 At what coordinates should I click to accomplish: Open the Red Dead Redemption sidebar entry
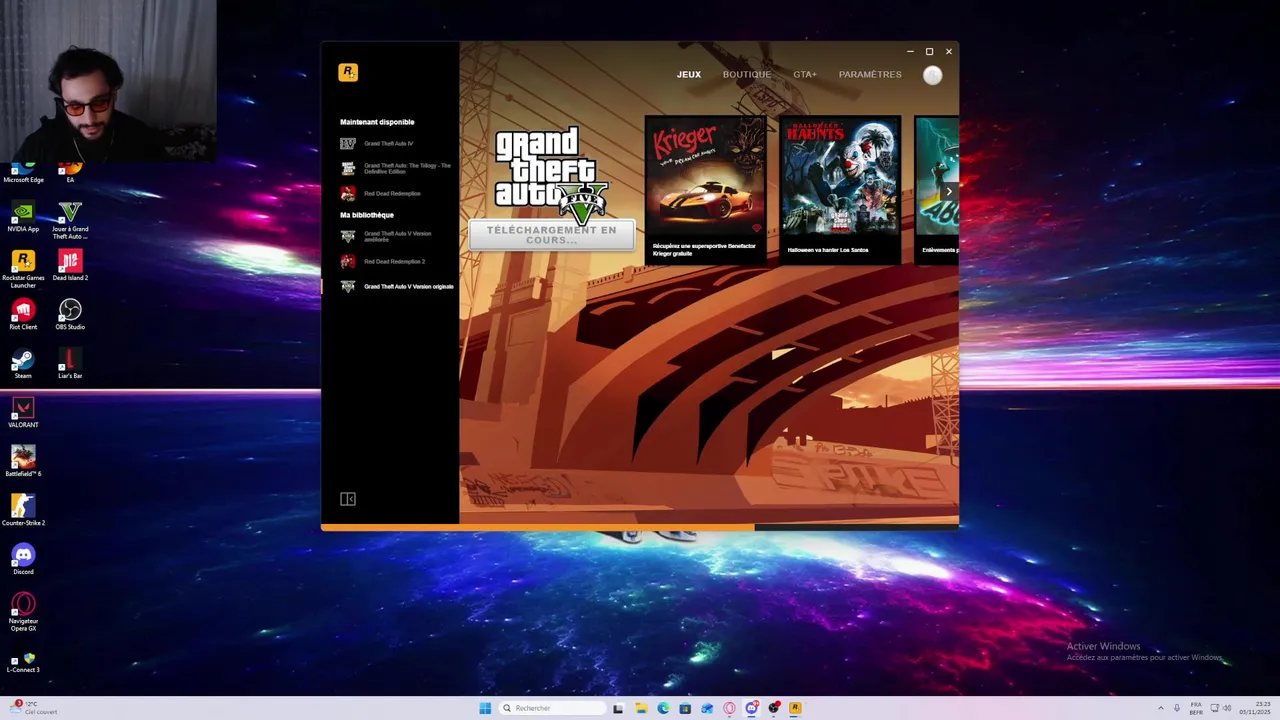(x=391, y=193)
